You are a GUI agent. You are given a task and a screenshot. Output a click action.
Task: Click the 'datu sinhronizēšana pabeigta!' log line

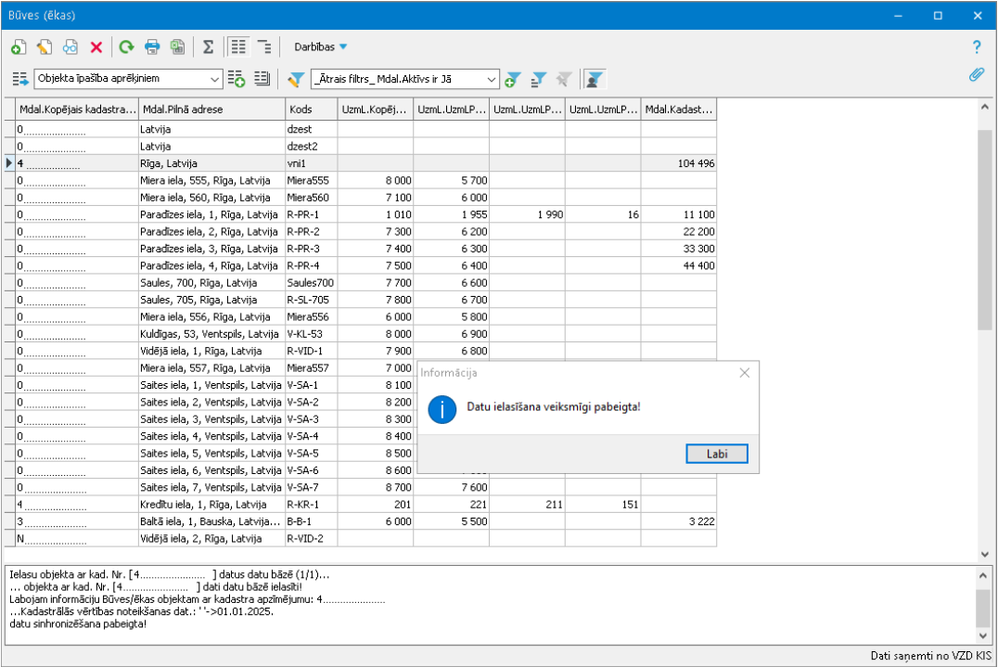[78, 624]
